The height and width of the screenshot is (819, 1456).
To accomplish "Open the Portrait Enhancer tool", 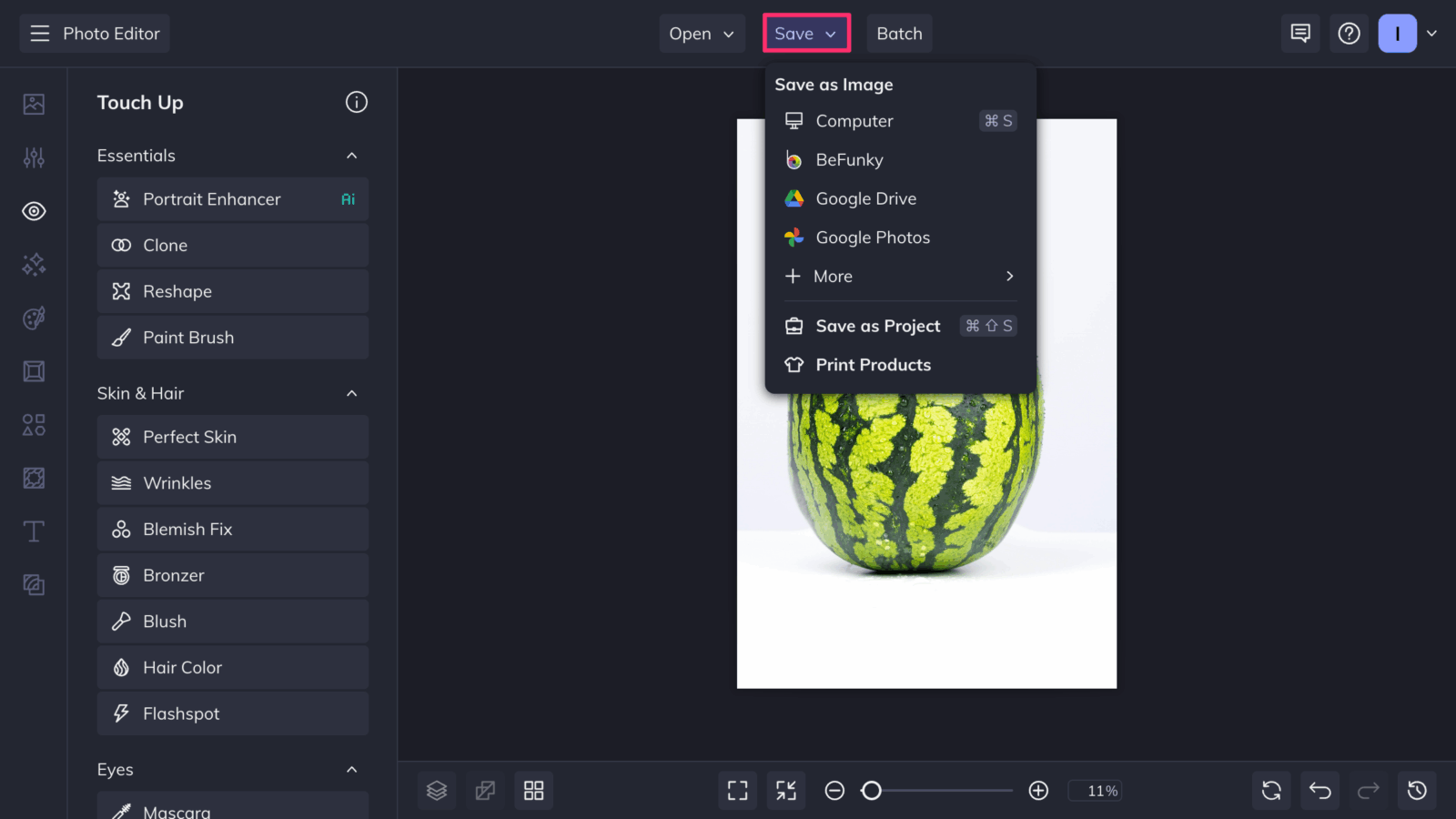I will (233, 199).
